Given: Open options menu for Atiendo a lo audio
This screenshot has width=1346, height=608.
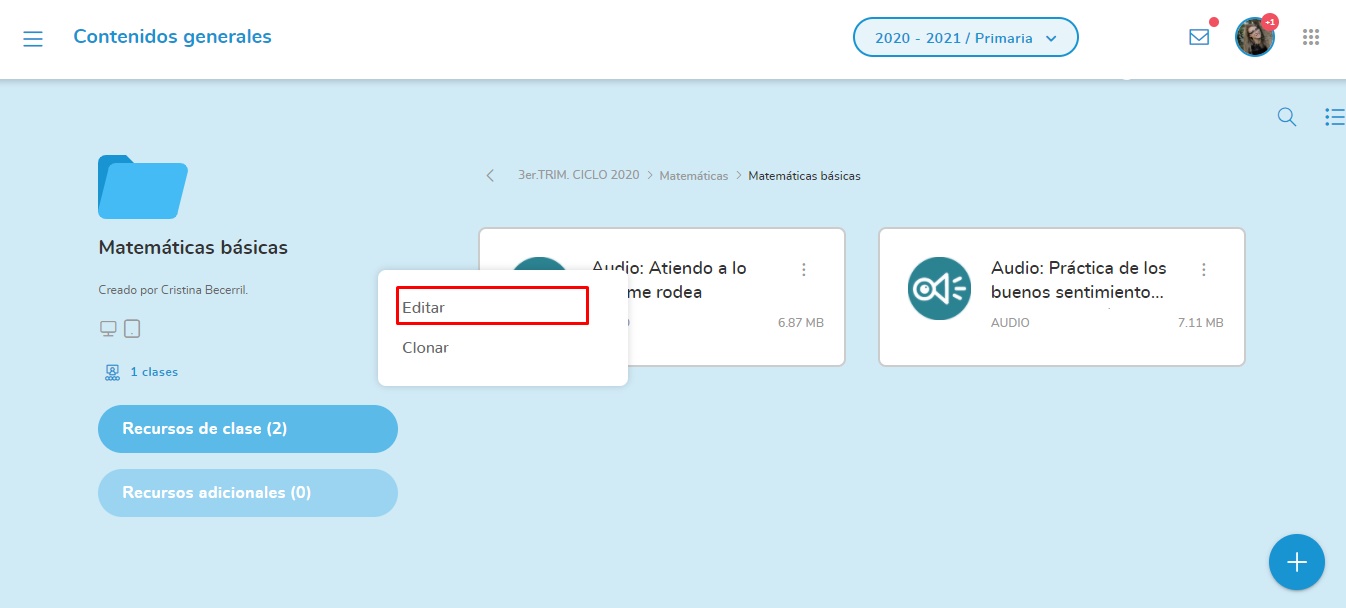Looking at the screenshot, I should [x=804, y=270].
